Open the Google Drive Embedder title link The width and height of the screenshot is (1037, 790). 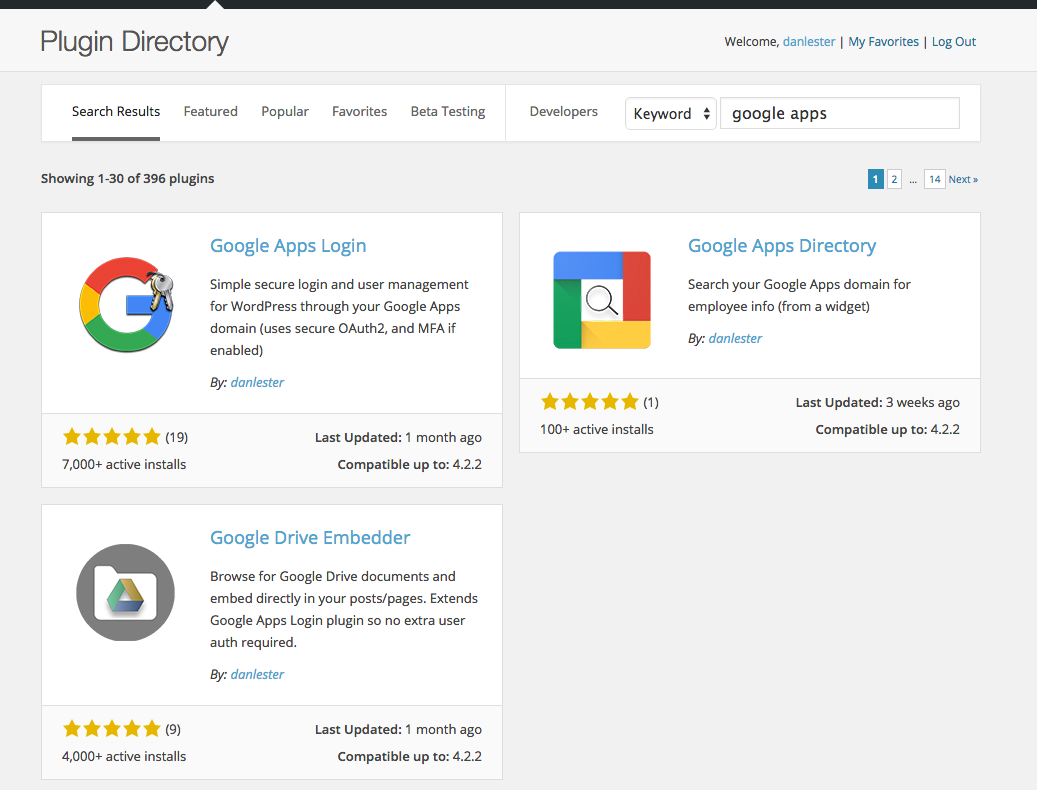(310, 537)
